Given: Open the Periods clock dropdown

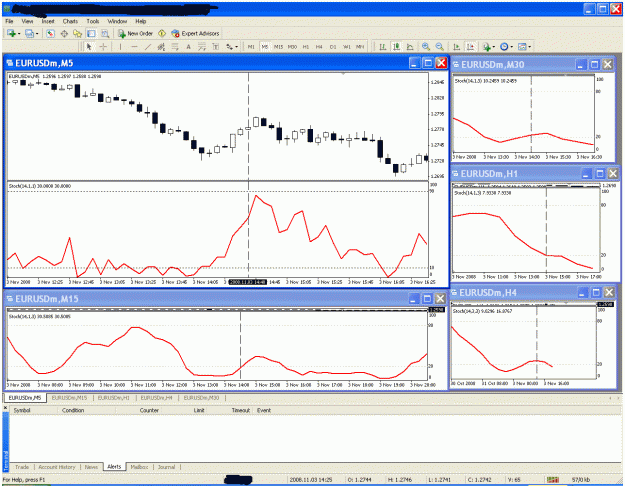Looking at the screenshot, I should click(512, 47).
